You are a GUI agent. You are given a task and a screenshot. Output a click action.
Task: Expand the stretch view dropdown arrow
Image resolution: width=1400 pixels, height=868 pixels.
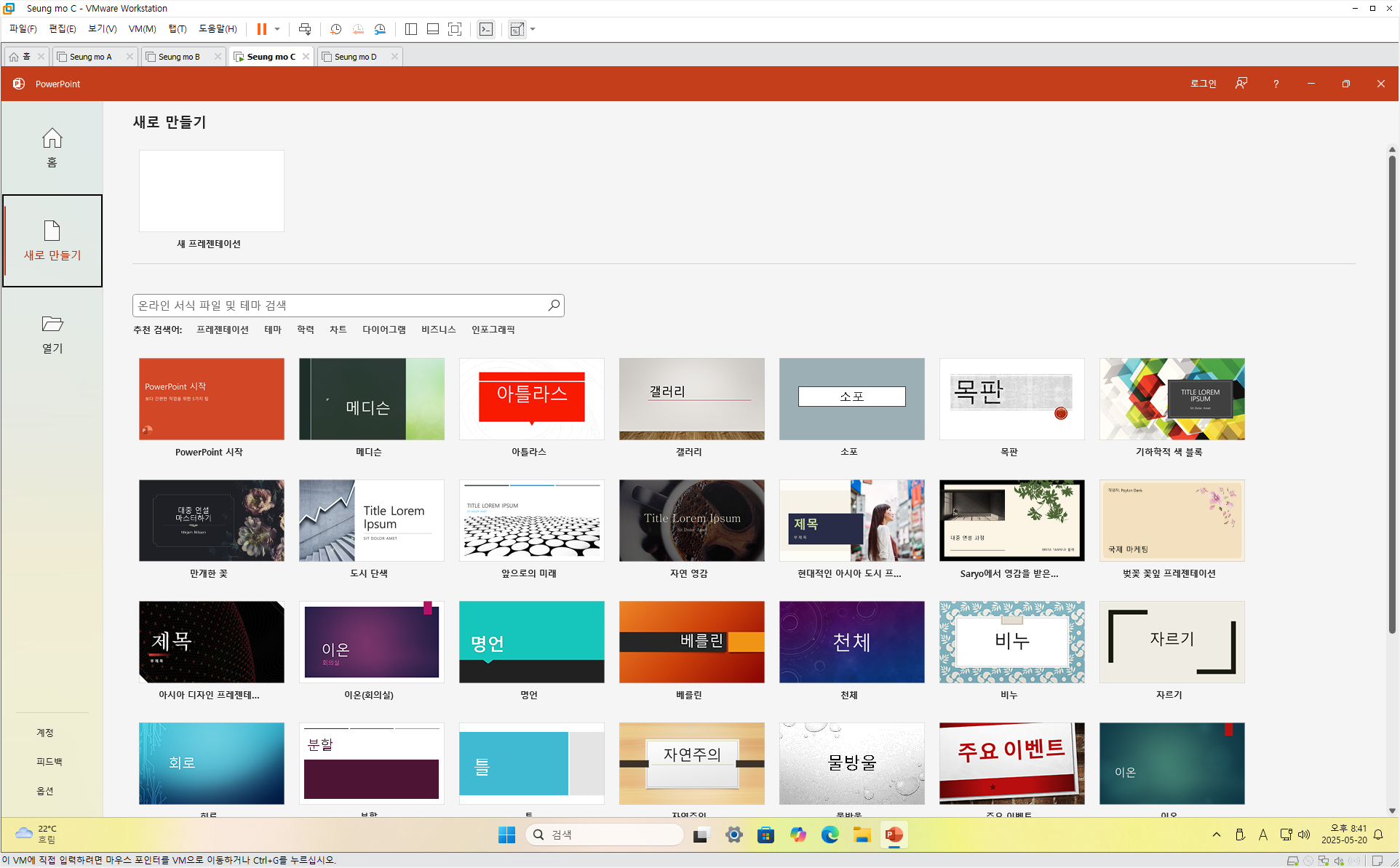(533, 29)
